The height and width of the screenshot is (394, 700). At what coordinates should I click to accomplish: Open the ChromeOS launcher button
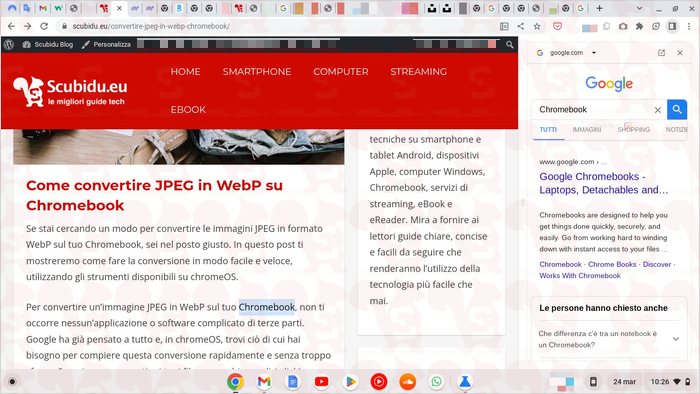tap(12, 382)
